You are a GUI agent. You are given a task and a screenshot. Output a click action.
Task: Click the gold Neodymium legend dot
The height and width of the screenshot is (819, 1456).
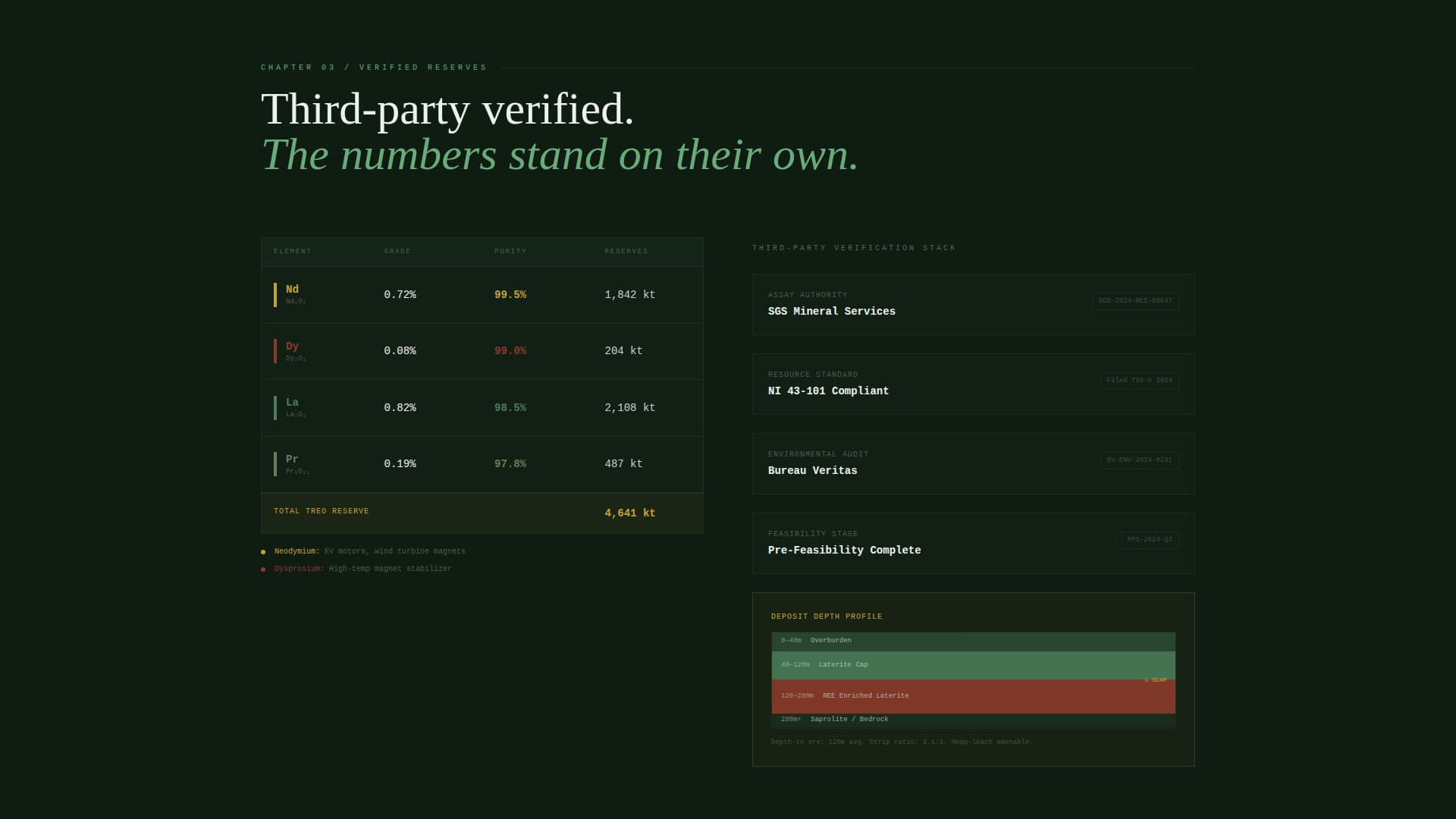point(263,552)
